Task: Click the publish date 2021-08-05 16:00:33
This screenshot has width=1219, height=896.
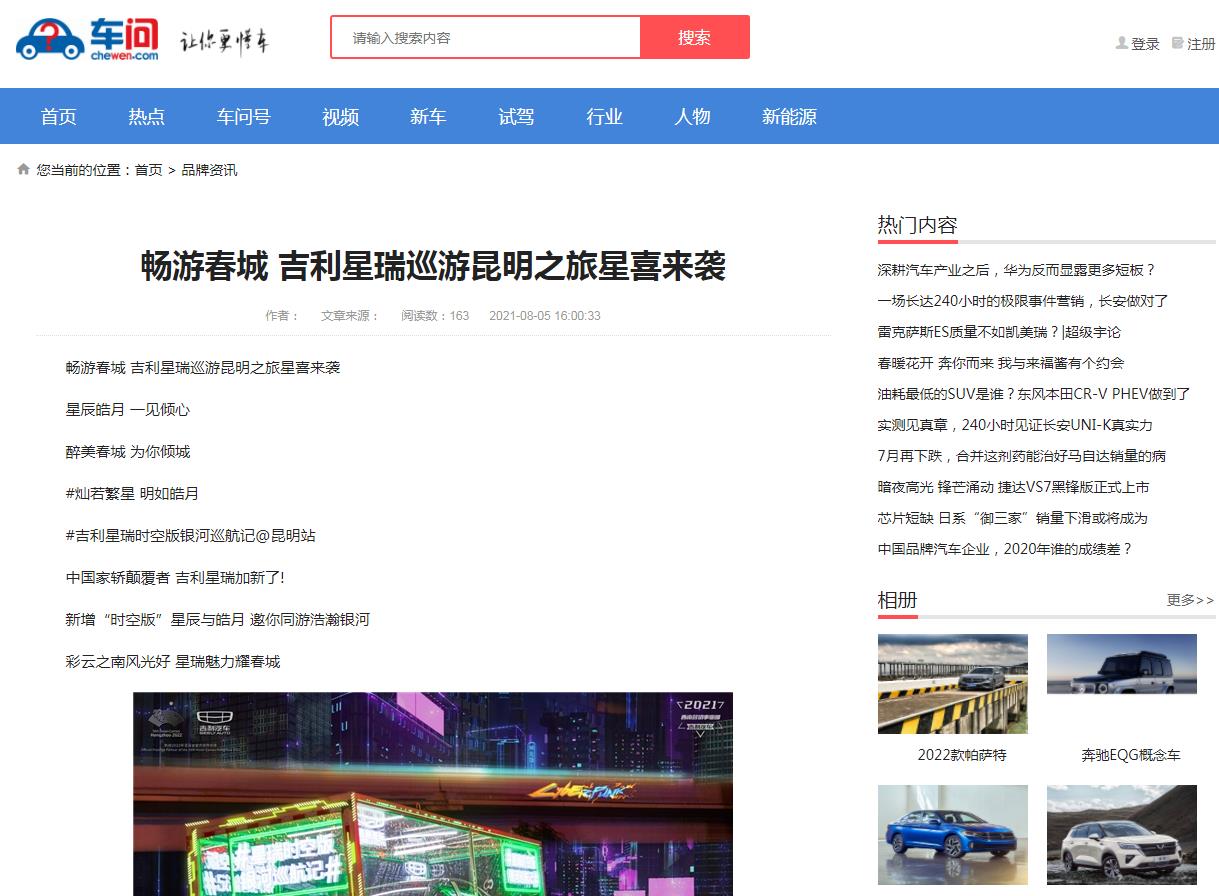Action: [545, 316]
